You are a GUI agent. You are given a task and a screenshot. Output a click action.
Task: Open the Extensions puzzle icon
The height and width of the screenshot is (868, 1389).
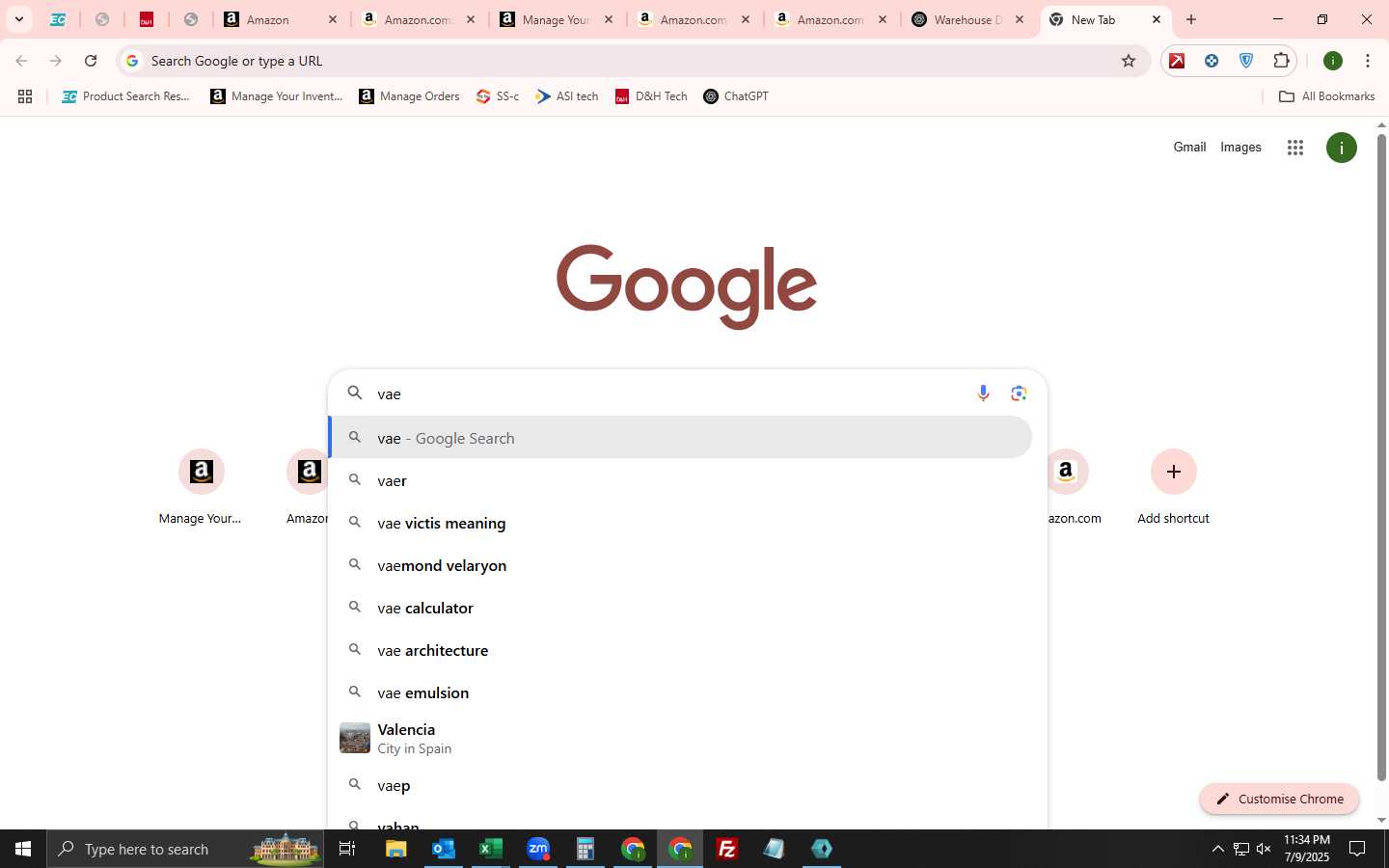pos(1281,61)
